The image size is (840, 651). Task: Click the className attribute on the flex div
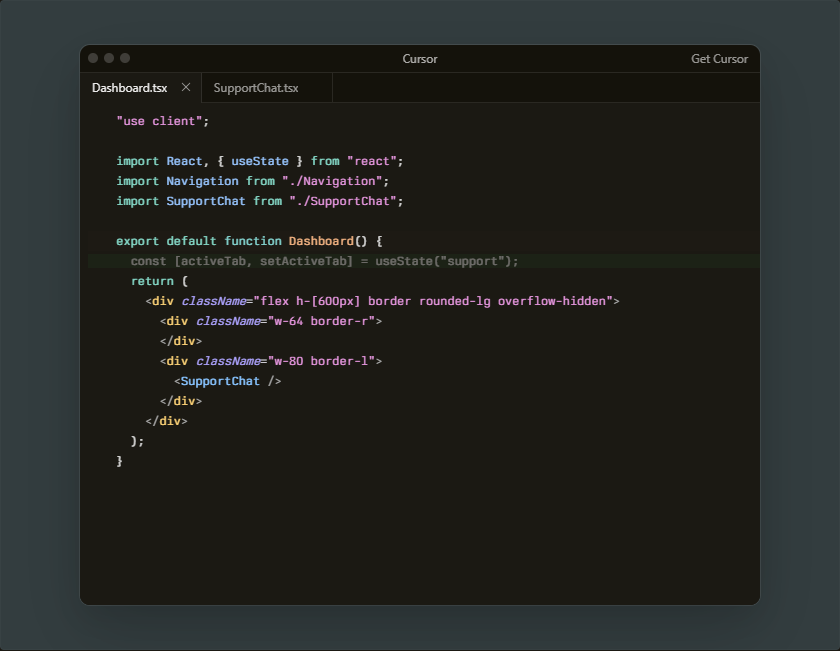click(218, 301)
